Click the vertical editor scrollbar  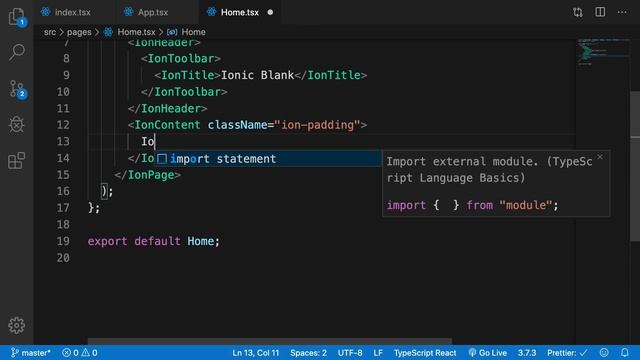click(635, 166)
